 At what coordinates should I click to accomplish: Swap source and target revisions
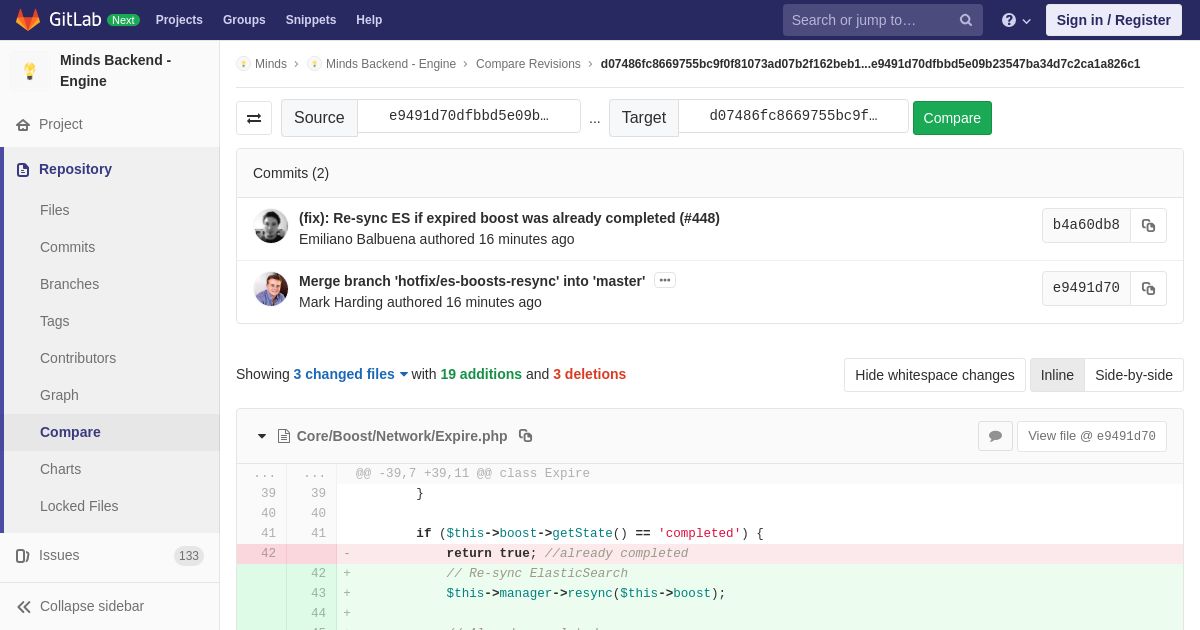click(254, 118)
